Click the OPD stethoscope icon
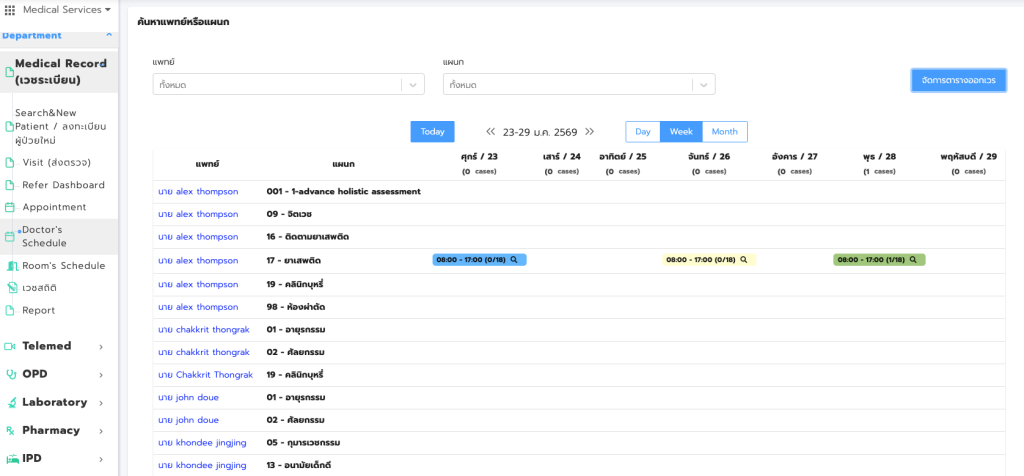Image resolution: width=1024 pixels, height=476 pixels. 10,374
